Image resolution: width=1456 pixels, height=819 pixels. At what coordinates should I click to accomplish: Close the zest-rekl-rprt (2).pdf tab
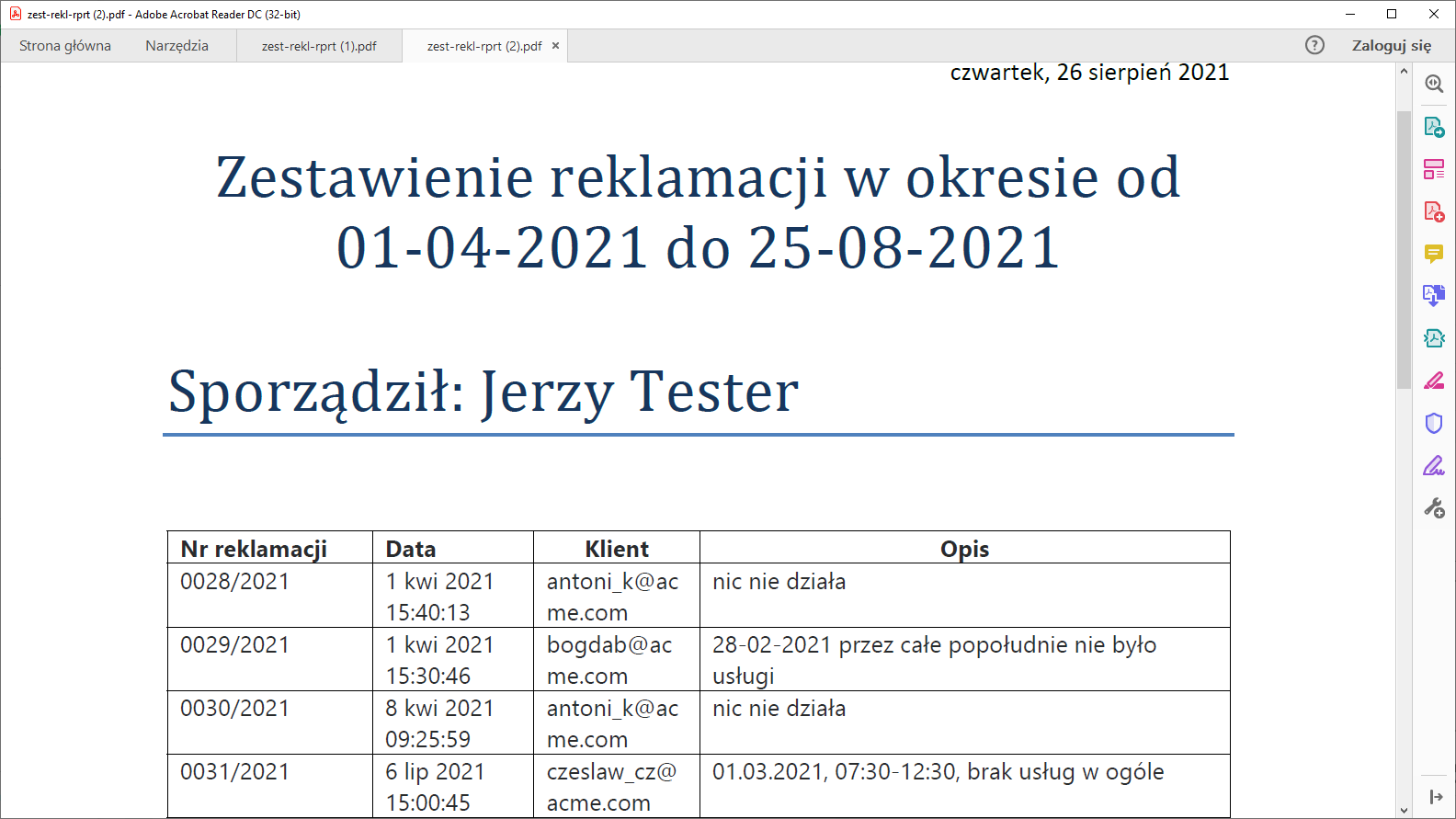click(x=555, y=45)
